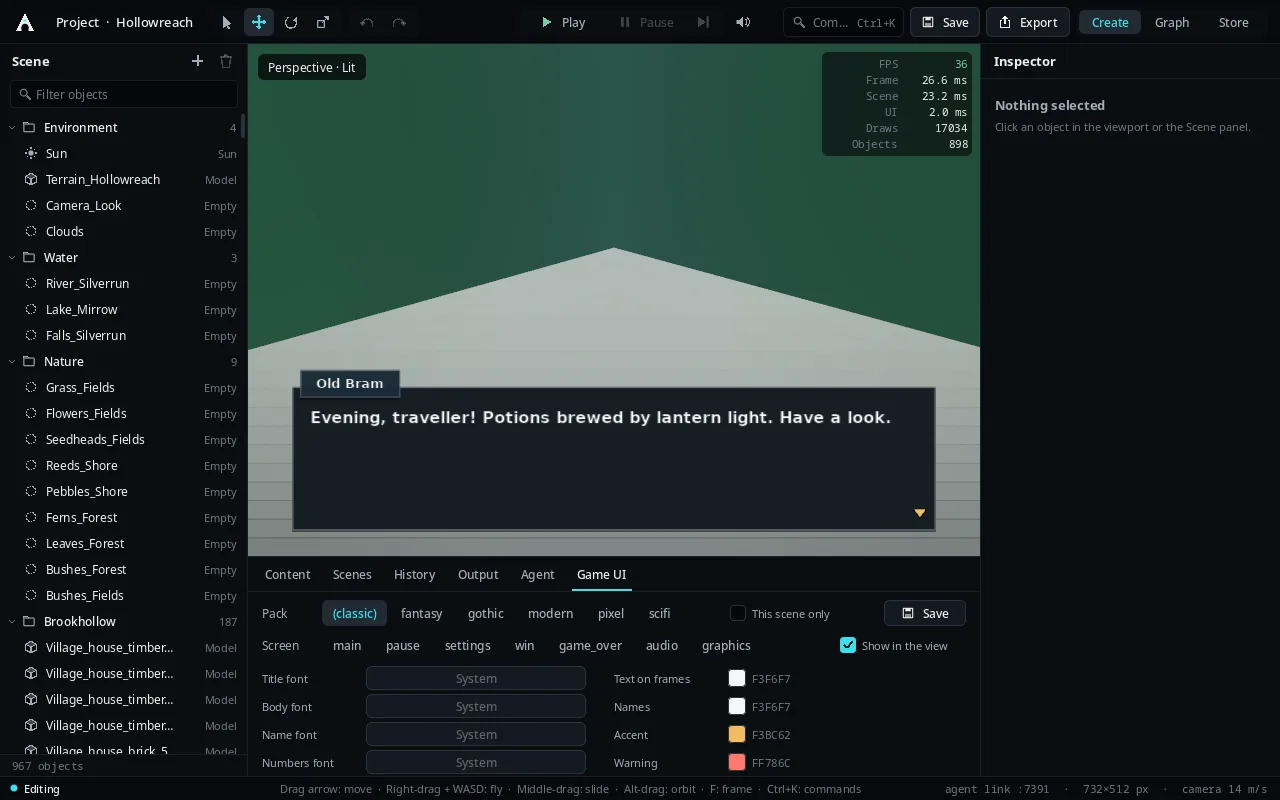Switch to the Content tab
Viewport: 1280px width, 800px height.
coord(288,574)
